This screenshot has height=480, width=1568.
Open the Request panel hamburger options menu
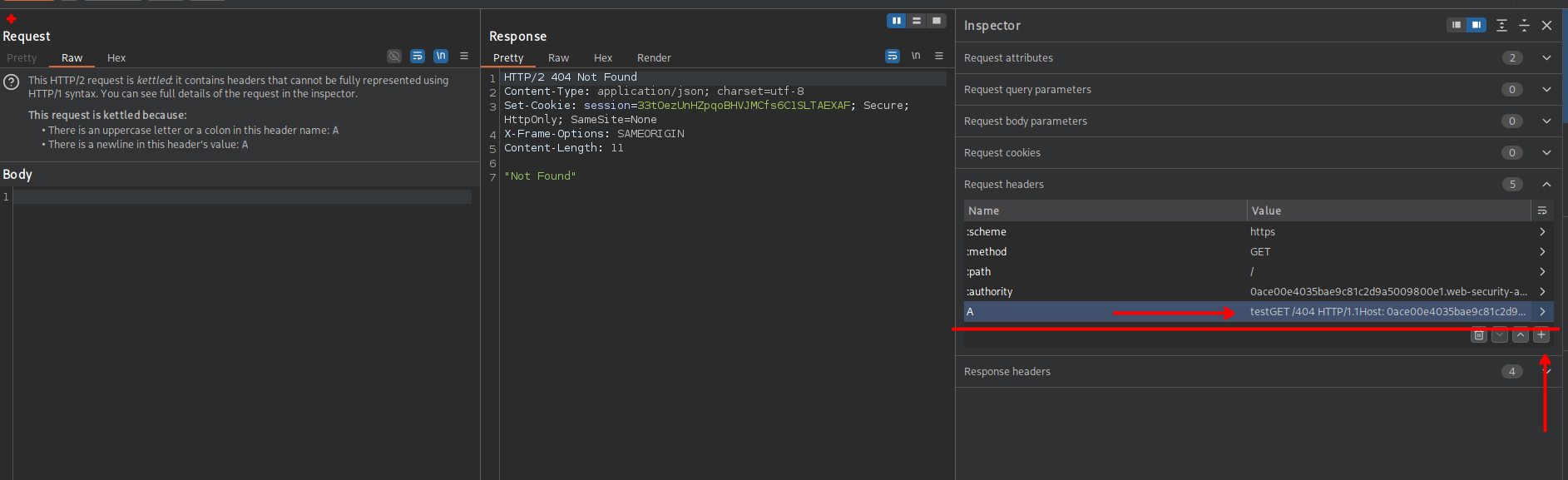tap(464, 57)
